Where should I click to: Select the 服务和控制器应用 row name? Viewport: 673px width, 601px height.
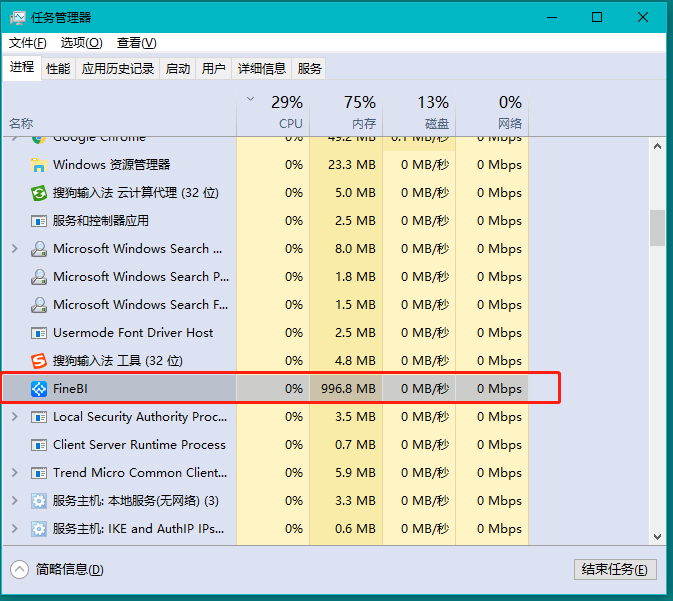coord(101,221)
